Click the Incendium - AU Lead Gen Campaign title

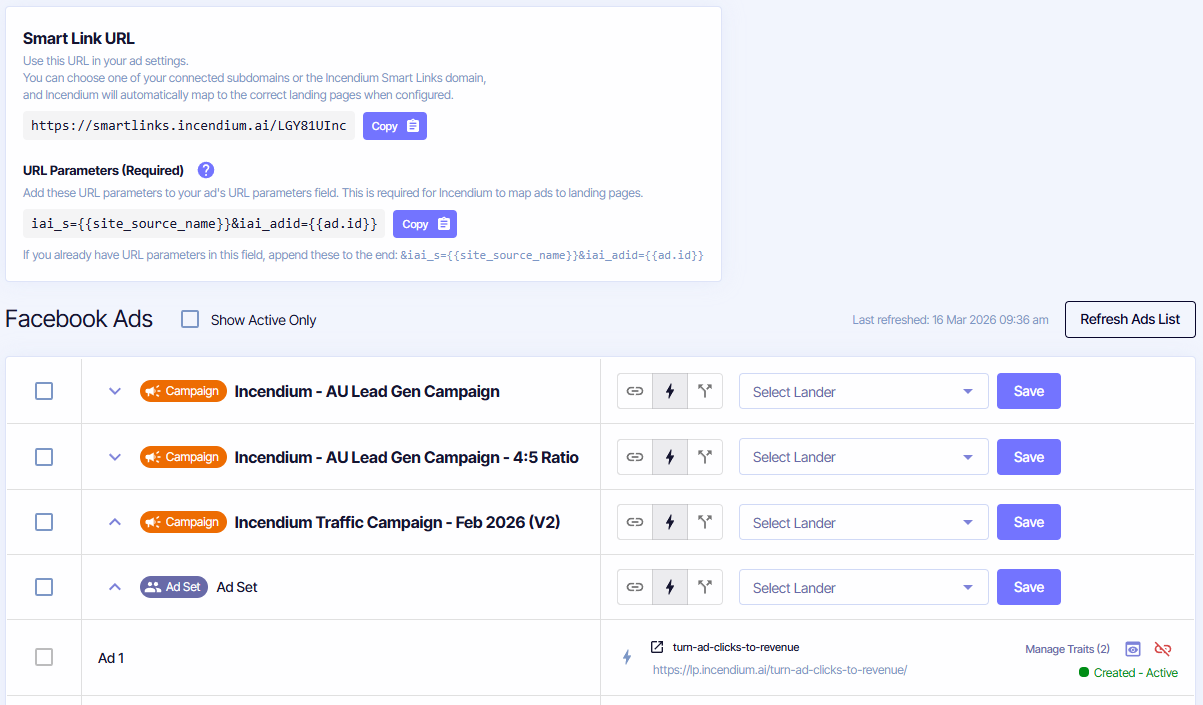[367, 391]
